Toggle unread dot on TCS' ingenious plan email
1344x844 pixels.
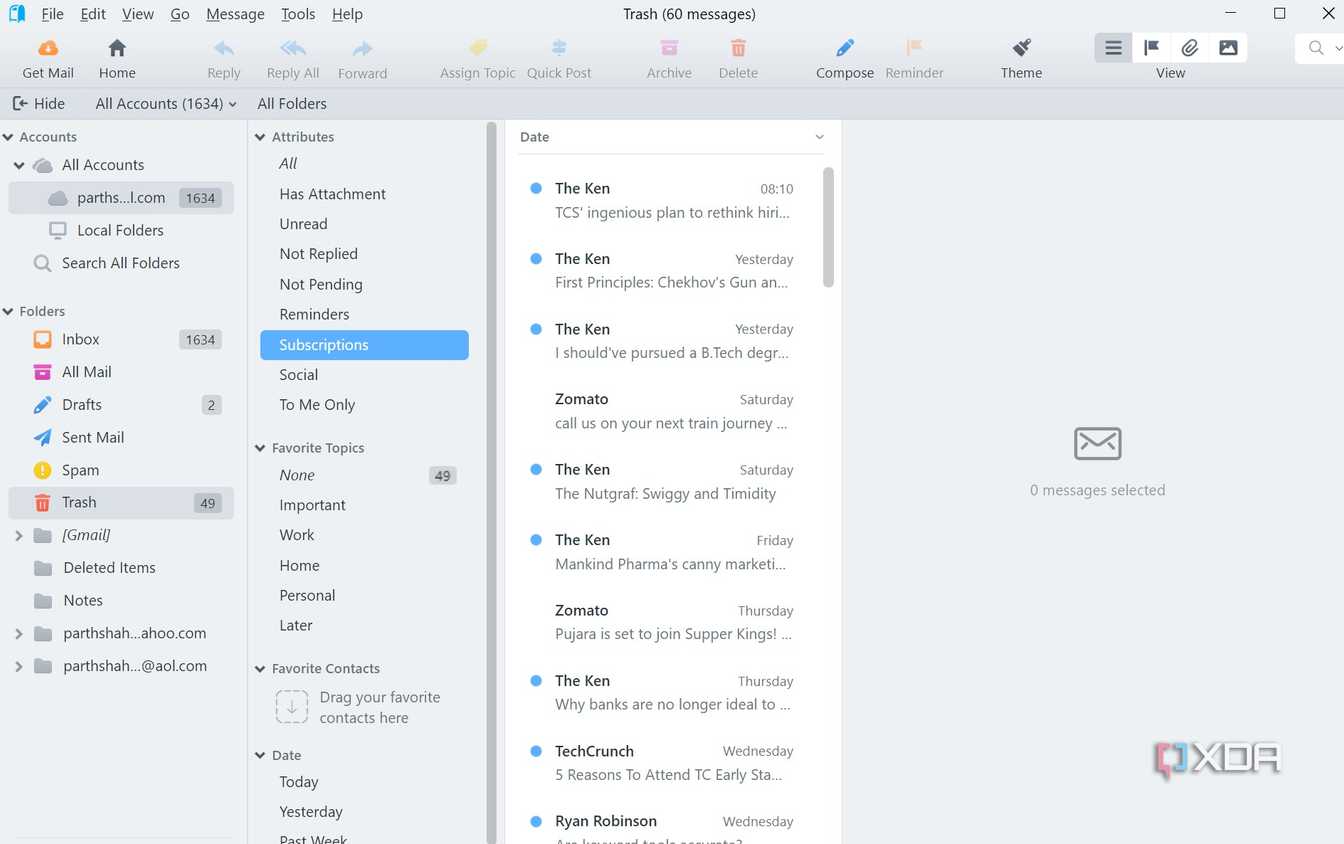tap(536, 188)
